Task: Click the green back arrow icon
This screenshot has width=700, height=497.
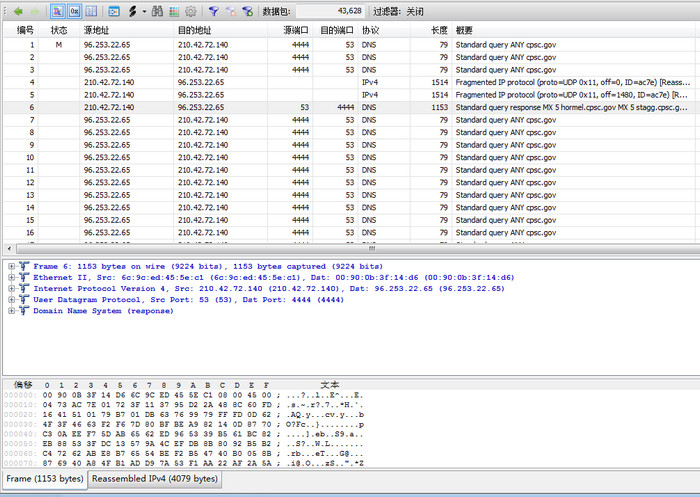Action: pyautogui.click(x=17, y=11)
